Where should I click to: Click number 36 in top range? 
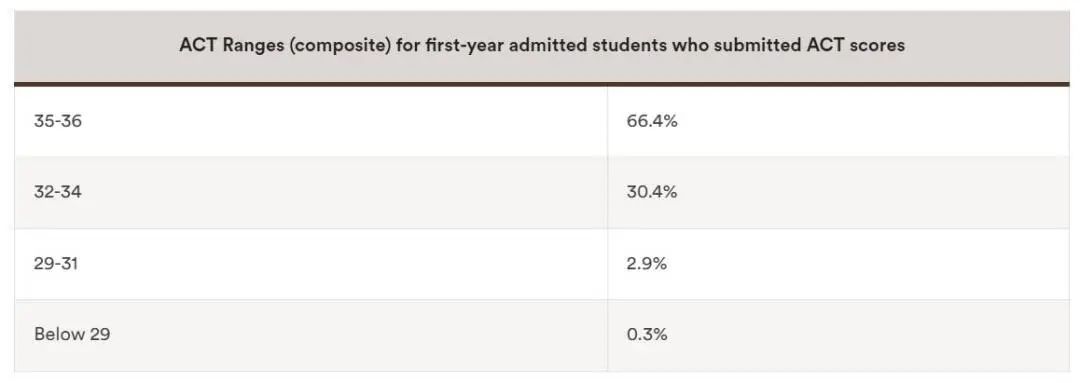pos(72,121)
